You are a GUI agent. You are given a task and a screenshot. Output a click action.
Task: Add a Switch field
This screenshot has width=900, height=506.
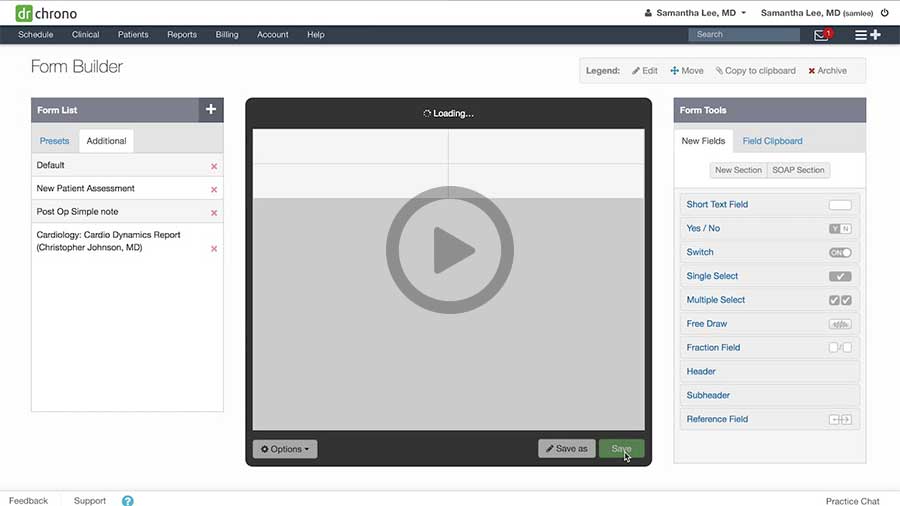click(x=769, y=252)
